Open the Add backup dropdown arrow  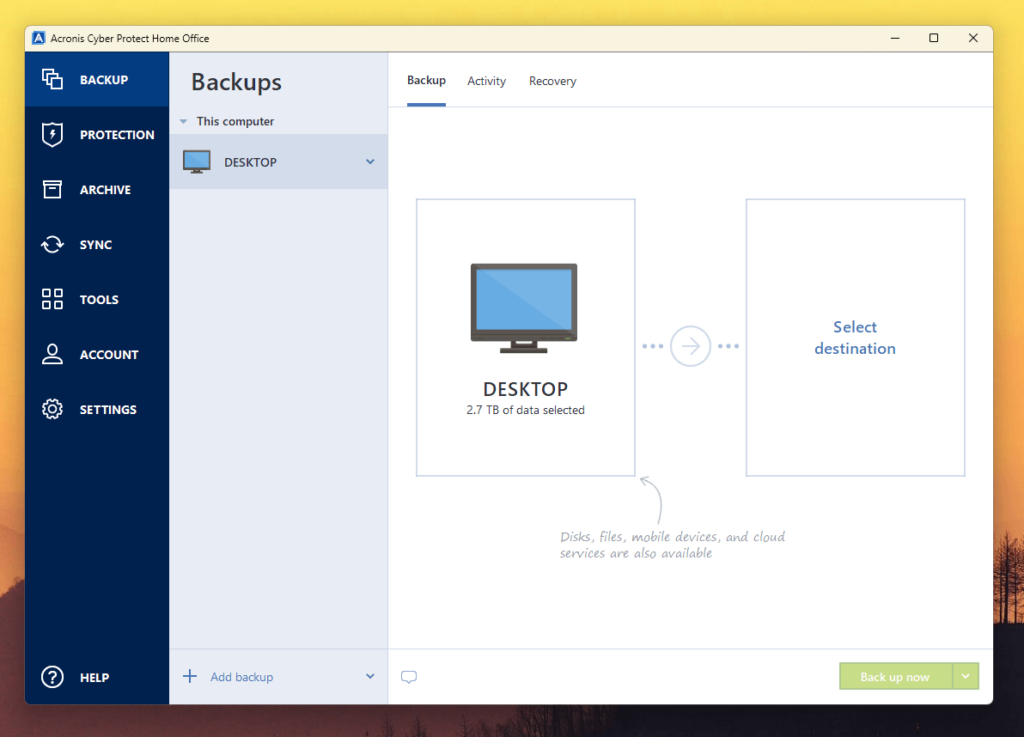[370, 677]
